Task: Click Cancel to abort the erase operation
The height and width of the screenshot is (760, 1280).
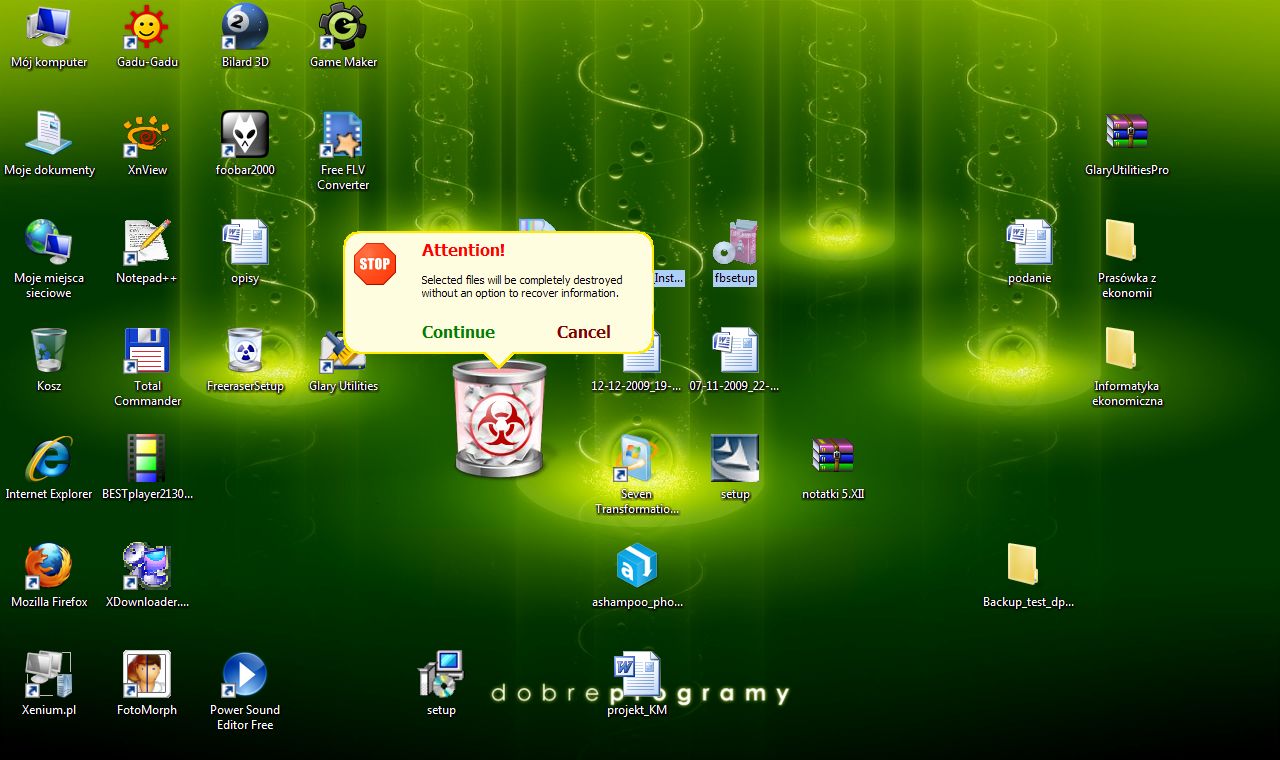Action: click(583, 332)
